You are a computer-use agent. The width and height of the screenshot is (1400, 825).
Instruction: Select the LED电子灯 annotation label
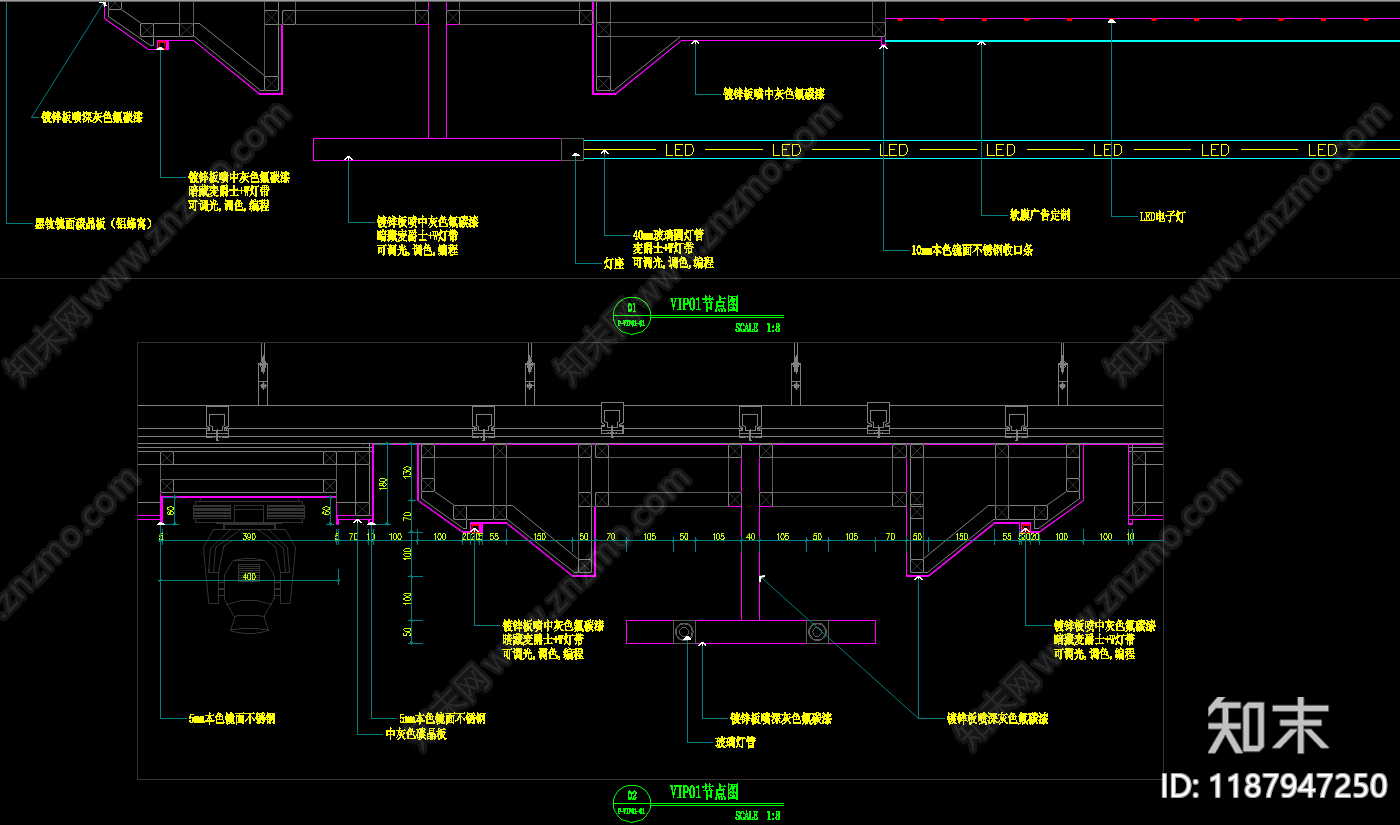click(x=1162, y=216)
